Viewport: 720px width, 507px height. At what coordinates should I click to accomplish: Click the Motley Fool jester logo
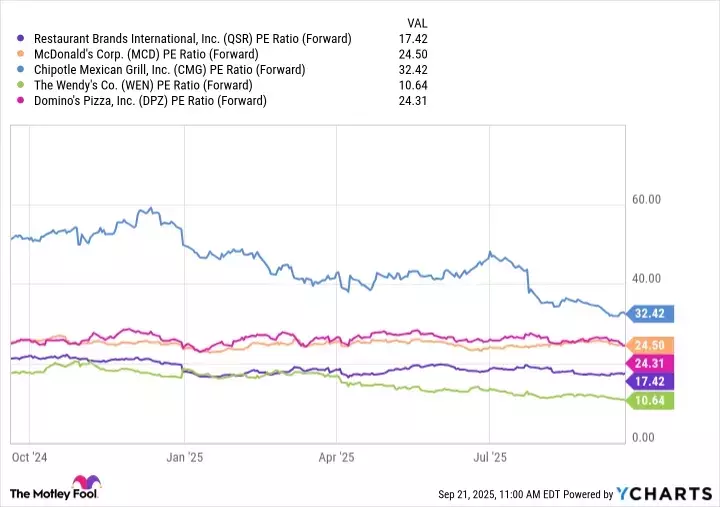pos(101,487)
